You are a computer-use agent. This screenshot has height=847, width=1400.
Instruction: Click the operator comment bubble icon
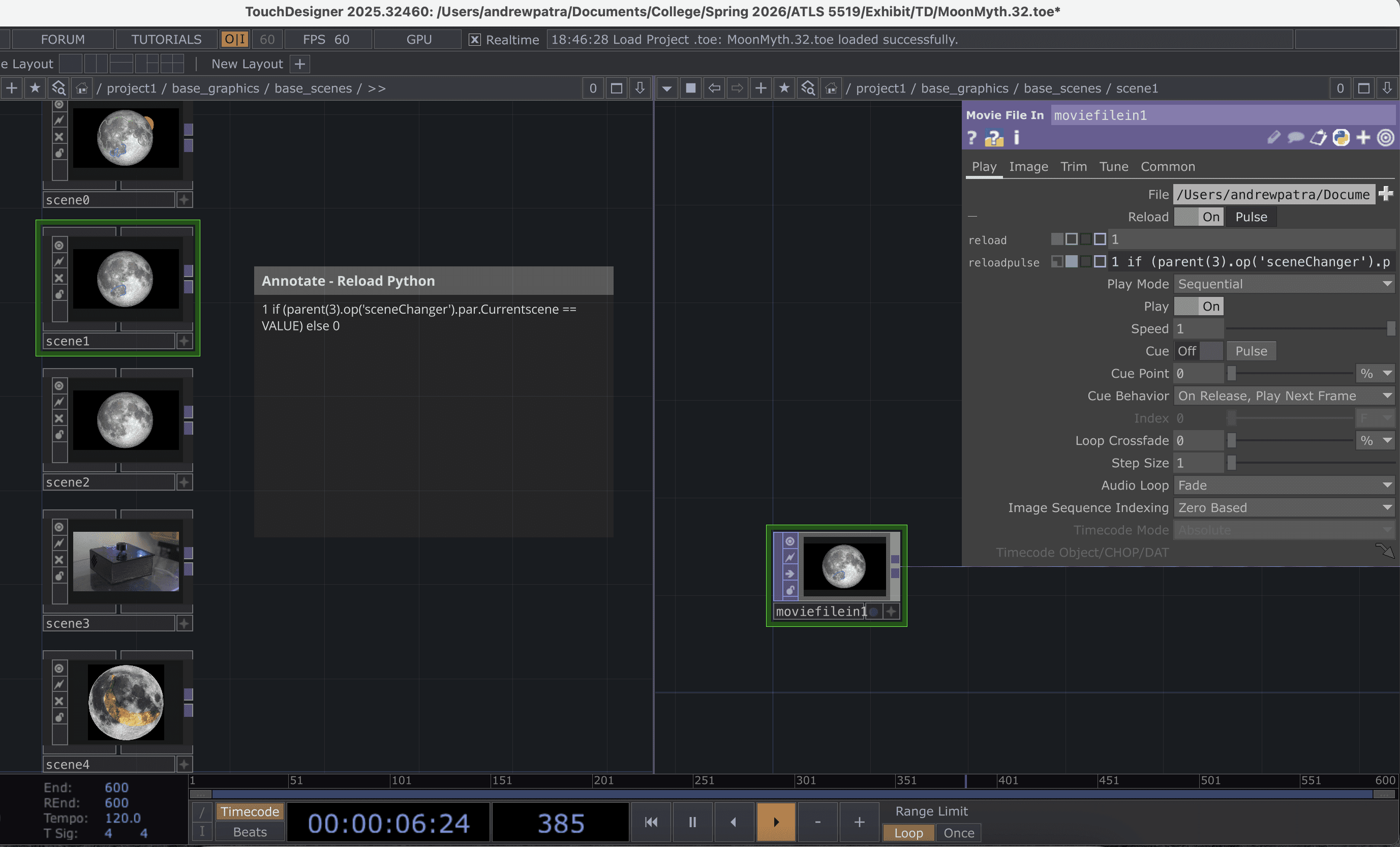click(x=1295, y=138)
